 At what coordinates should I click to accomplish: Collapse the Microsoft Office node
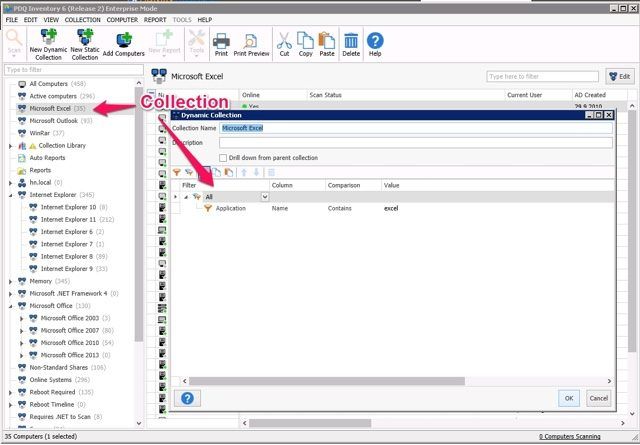(11, 306)
